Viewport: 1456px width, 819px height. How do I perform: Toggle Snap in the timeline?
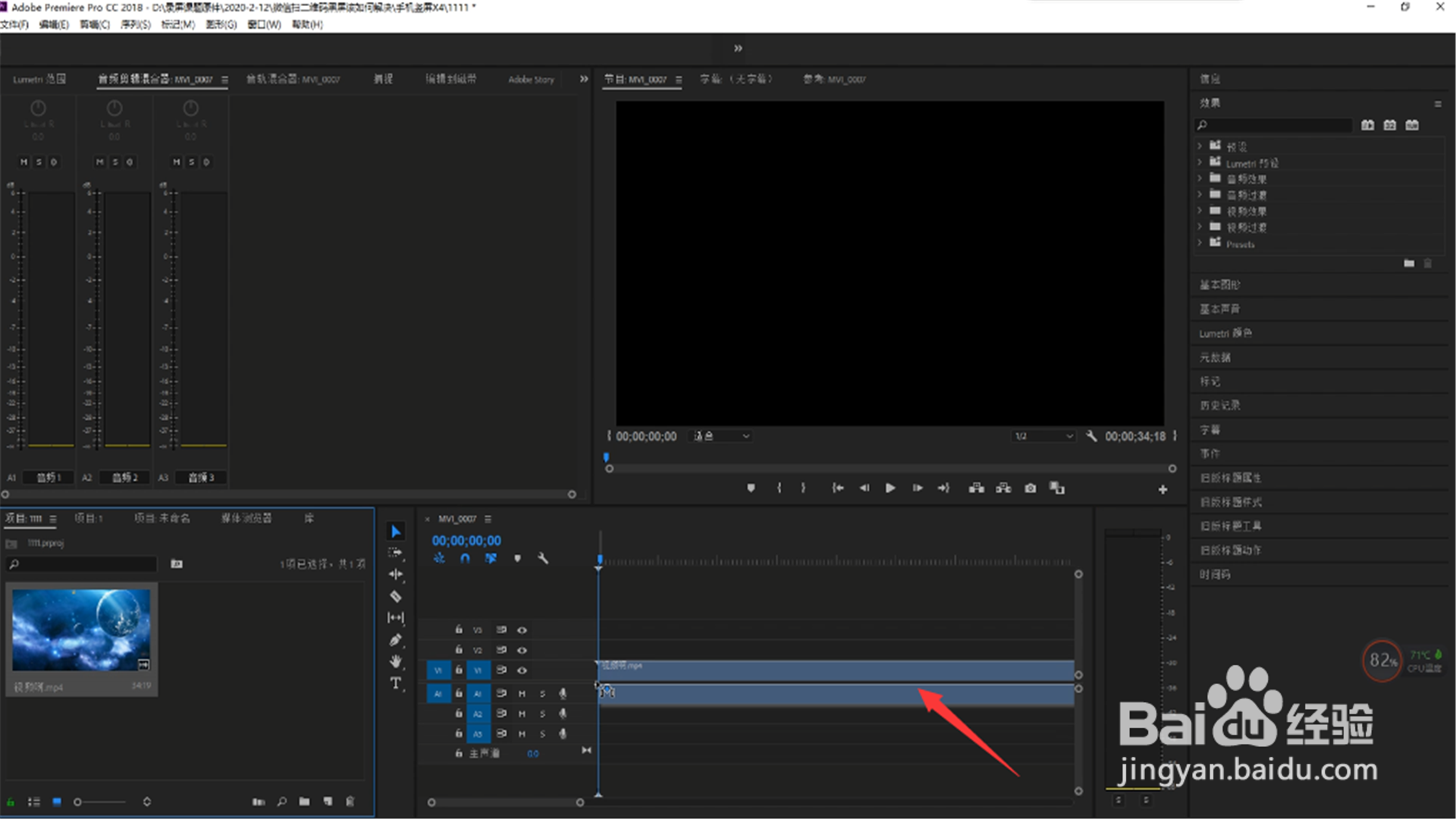click(x=465, y=558)
